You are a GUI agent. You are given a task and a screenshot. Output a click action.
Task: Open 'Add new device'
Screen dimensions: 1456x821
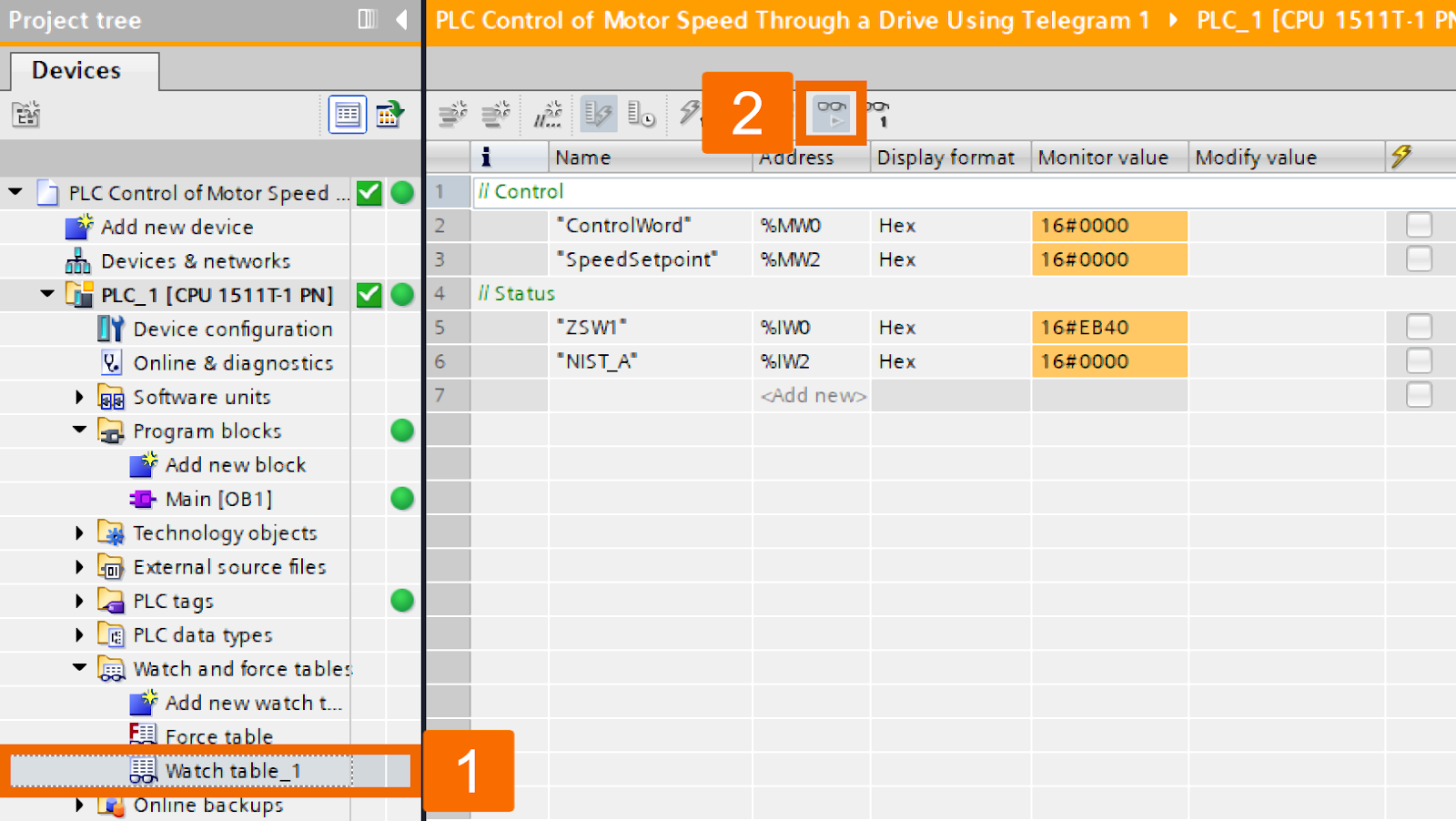click(x=179, y=227)
